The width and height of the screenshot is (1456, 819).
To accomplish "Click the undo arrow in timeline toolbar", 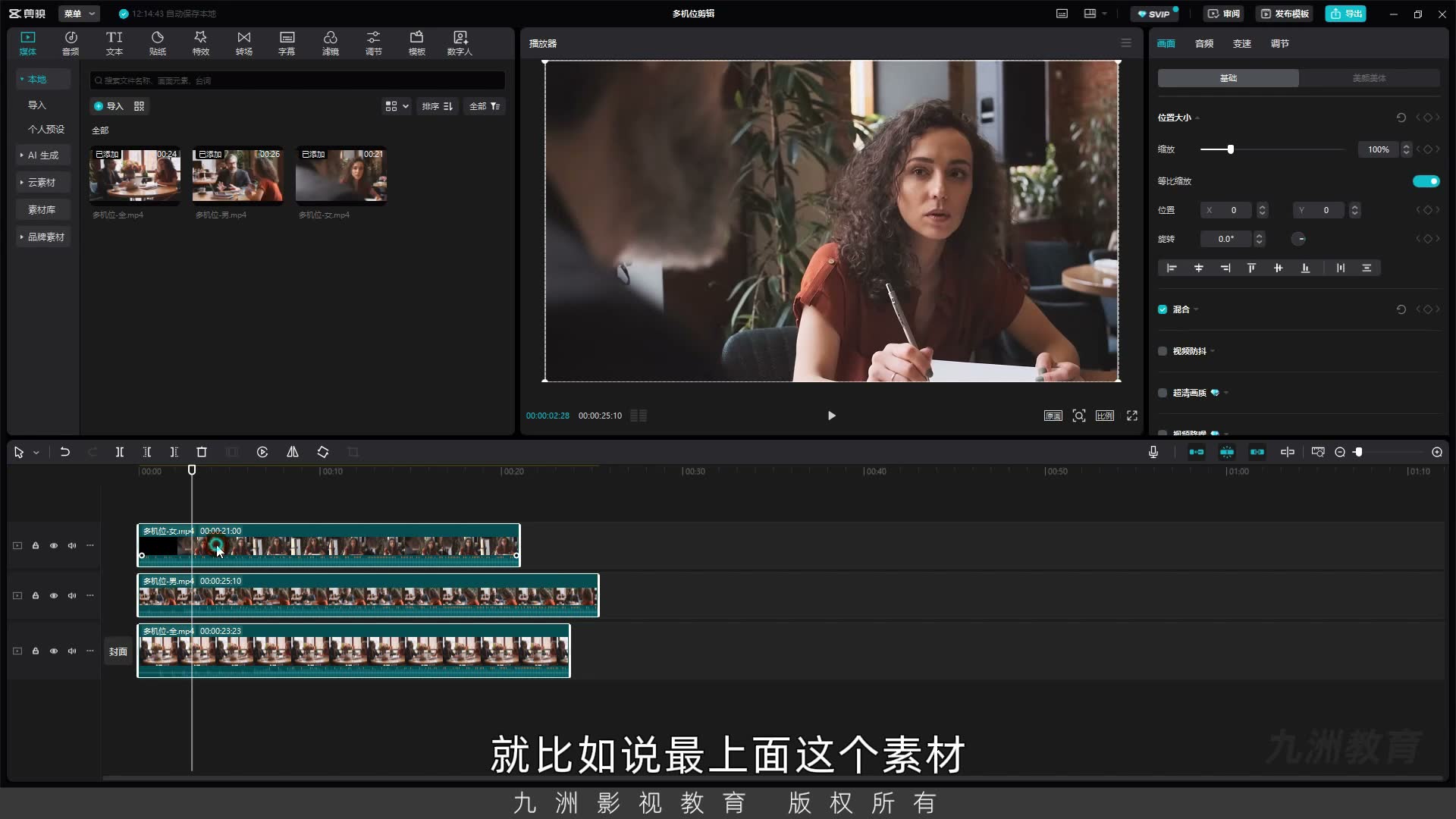I will coord(65,452).
